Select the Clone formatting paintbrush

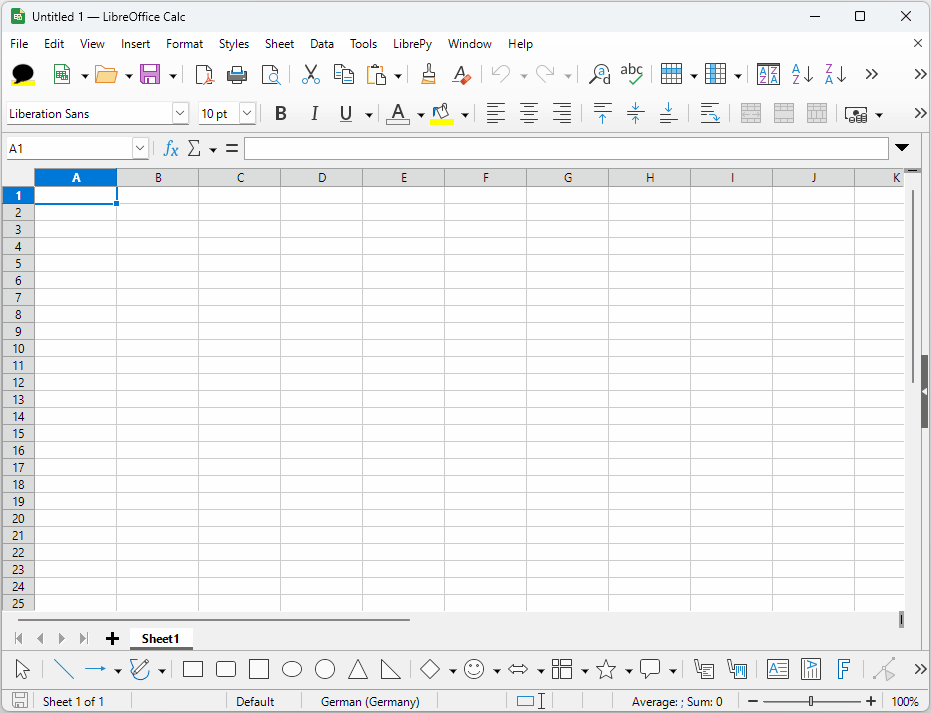pyautogui.click(x=429, y=74)
